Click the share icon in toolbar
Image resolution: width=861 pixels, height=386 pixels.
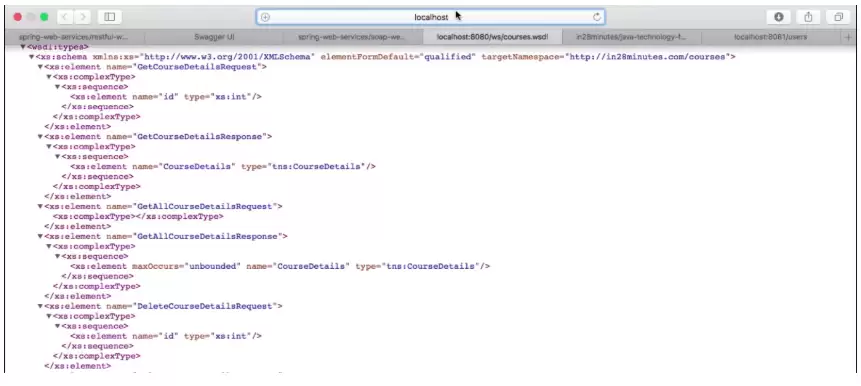808,17
